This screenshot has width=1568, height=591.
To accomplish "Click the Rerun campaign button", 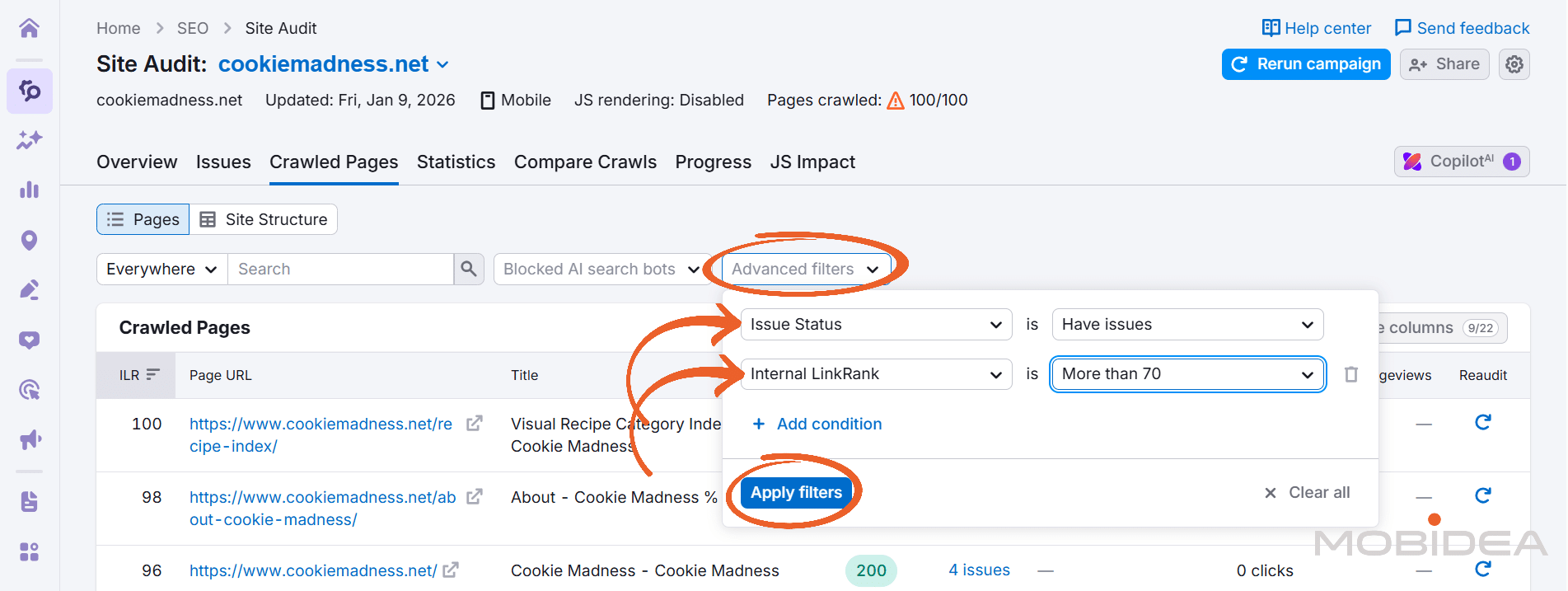I will pyautogui.click(x=1306, y=64).
